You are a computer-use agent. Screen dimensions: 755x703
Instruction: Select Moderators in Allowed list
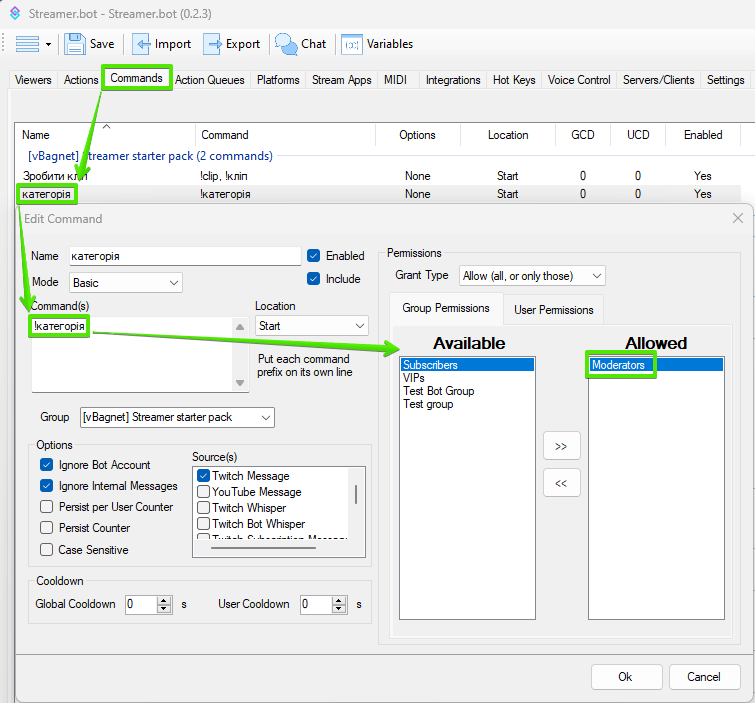tap(656, 365)
